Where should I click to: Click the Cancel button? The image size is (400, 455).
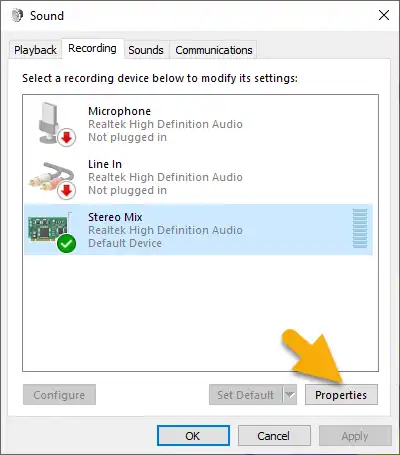pyautogui.click(x=274, y=436)
